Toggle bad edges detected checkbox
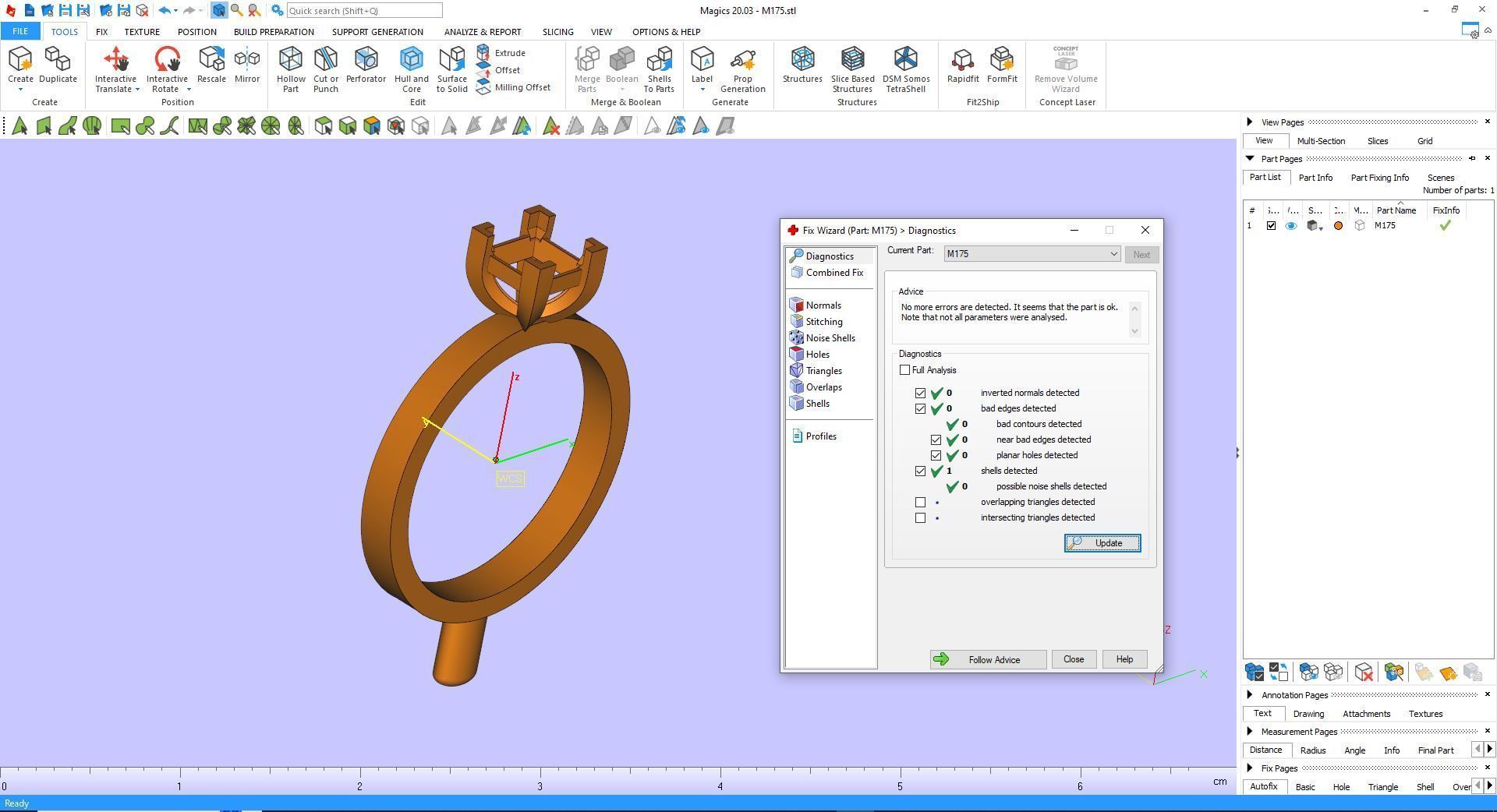The height and width of the screenshot is (812, 1497). [920, 408]
